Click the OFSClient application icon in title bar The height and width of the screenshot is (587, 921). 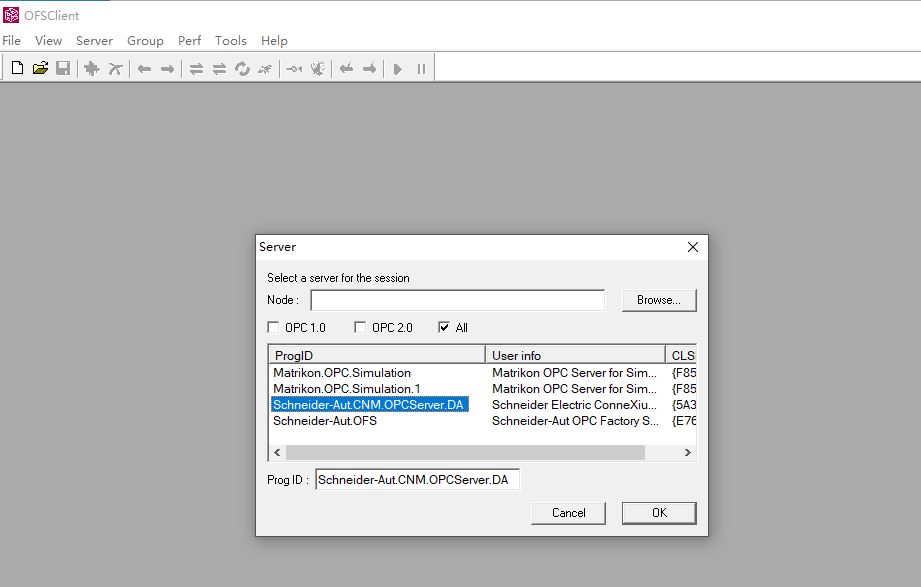pos(11,15)
